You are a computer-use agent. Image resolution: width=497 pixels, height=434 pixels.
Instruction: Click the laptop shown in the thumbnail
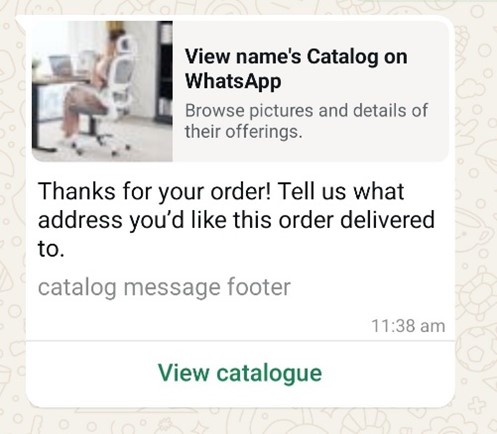coord(61,65)
